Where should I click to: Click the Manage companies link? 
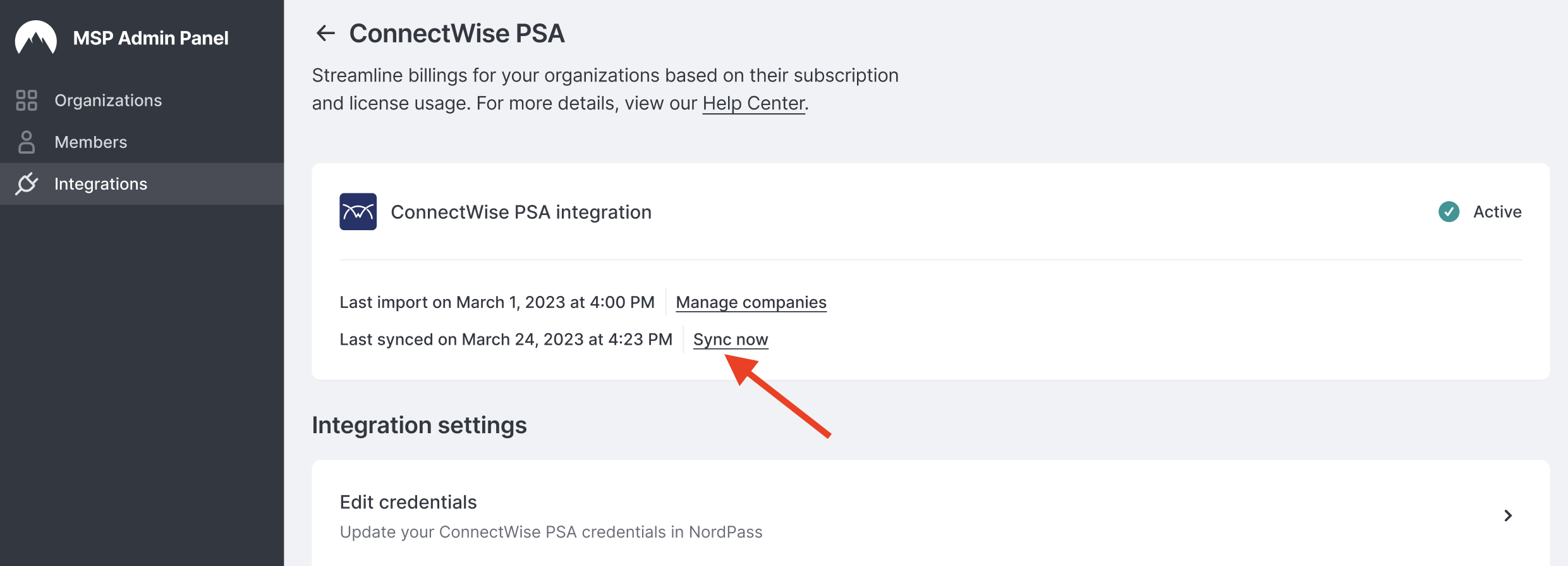(751, 302)
